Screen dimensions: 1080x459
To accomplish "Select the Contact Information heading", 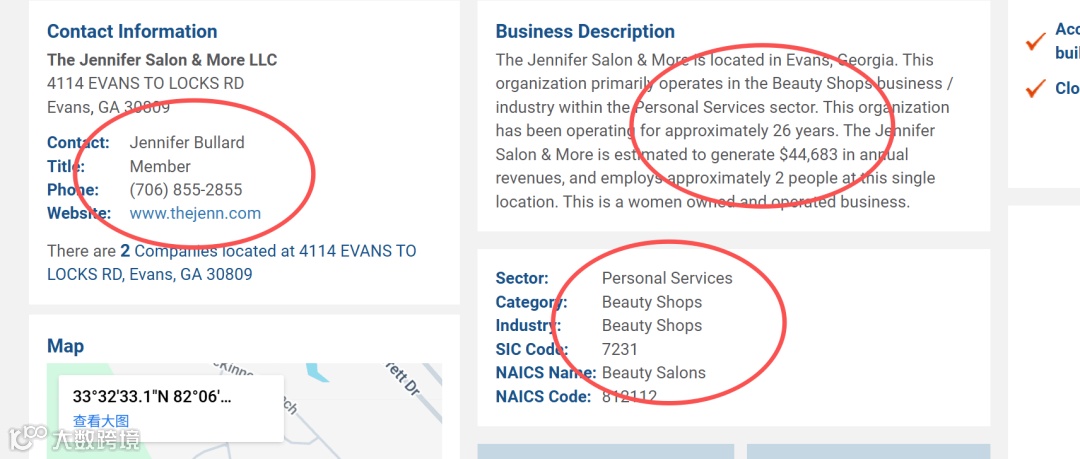I will [132, 31].
